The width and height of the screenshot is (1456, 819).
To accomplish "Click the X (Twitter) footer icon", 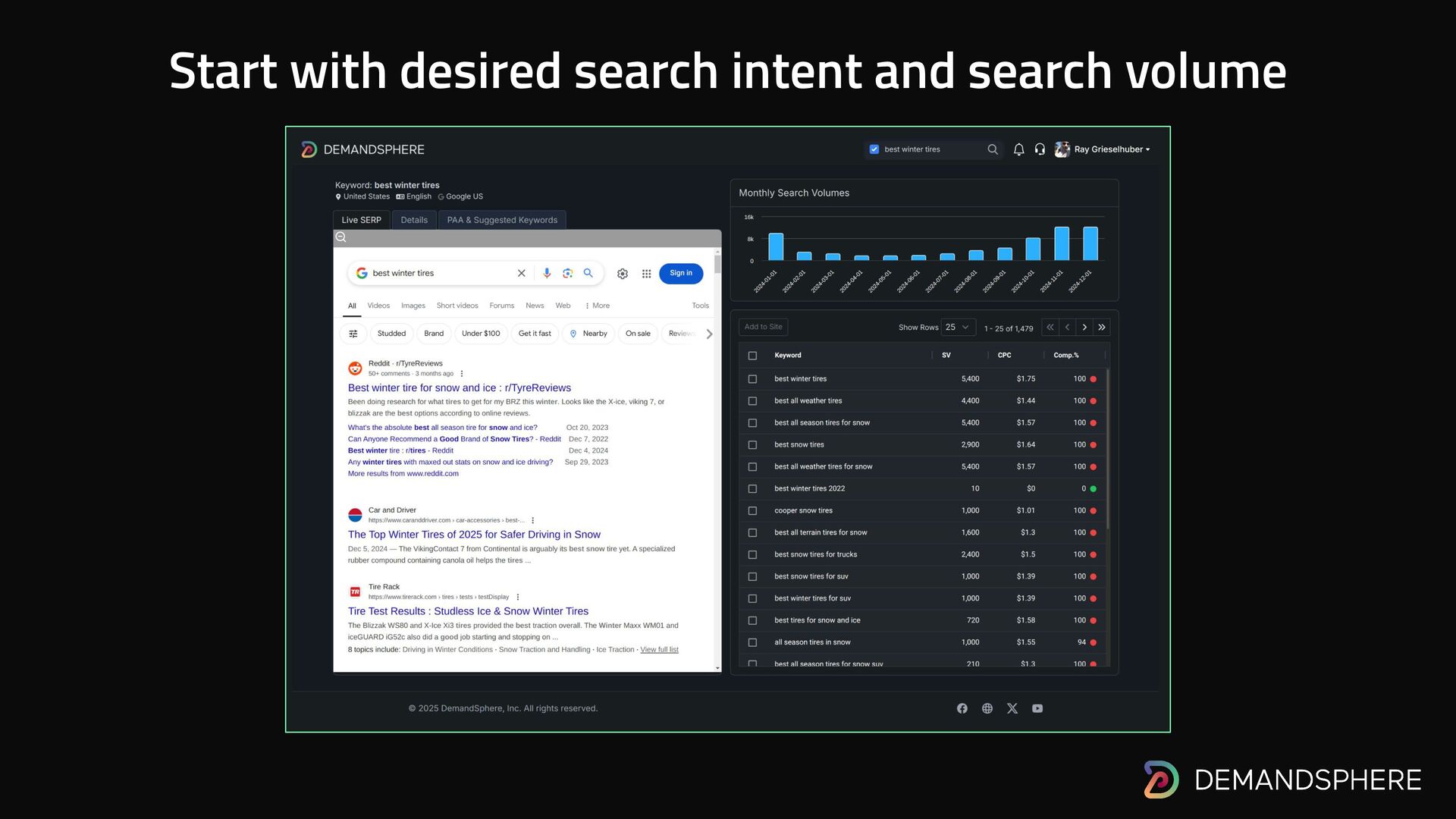I will 1012,708.
